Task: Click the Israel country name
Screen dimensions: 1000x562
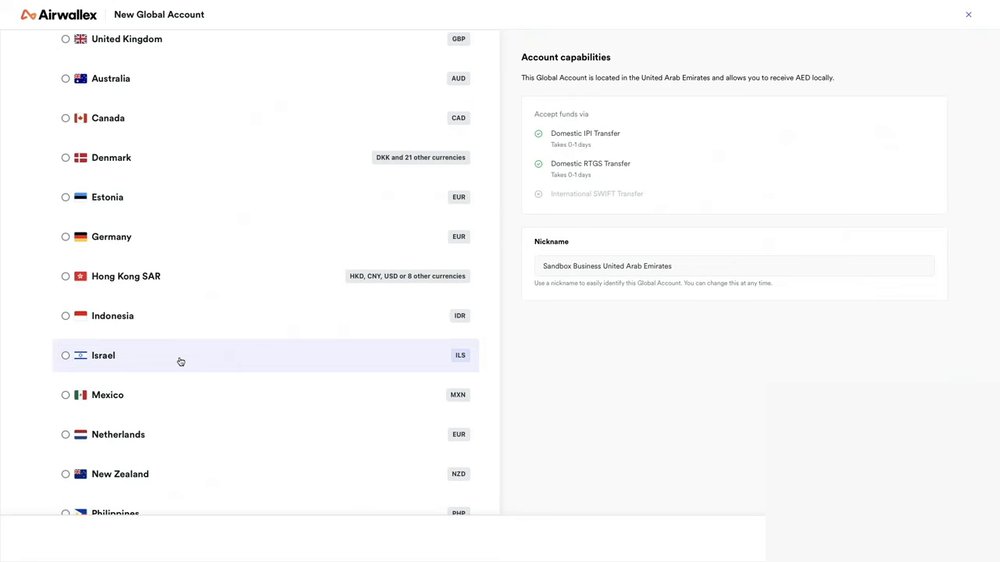Action: 103,355
